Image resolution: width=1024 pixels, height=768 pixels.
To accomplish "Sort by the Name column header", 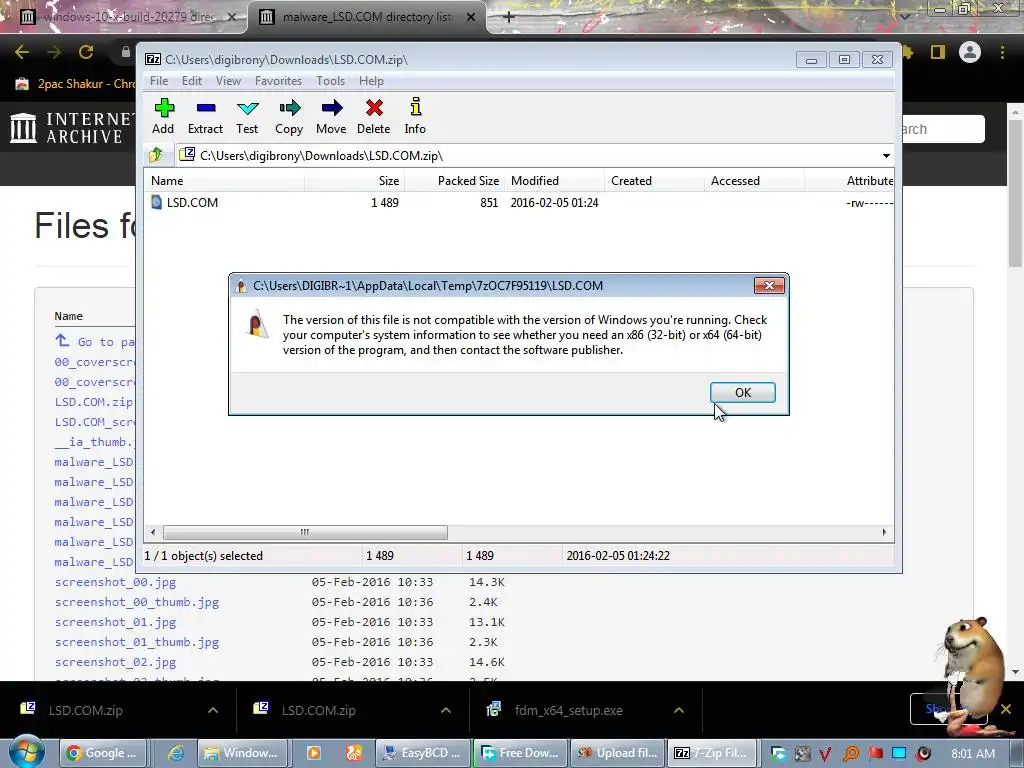I will (225, 181).
